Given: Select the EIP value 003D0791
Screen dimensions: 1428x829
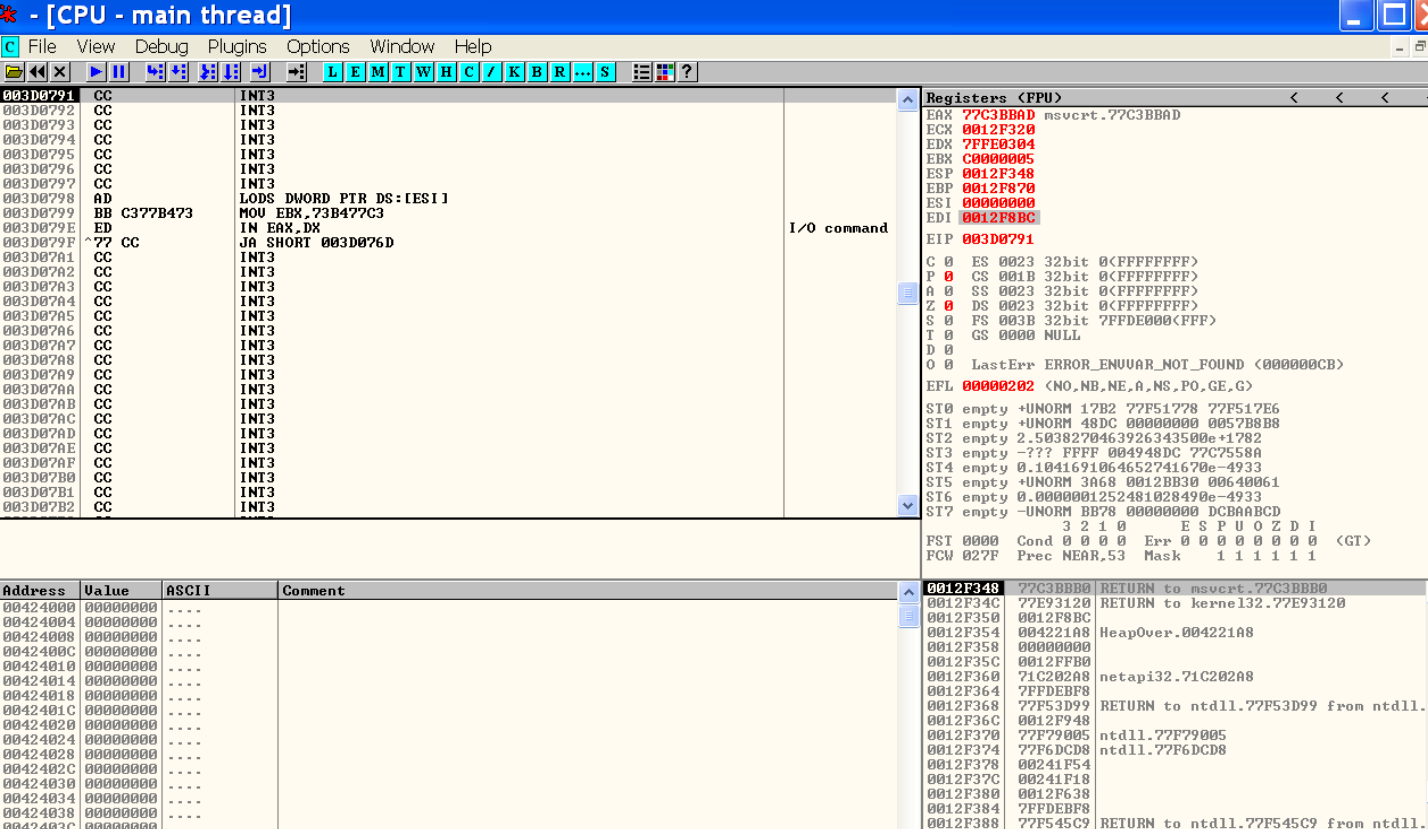Looking at the screenshot, I should 998,240.
